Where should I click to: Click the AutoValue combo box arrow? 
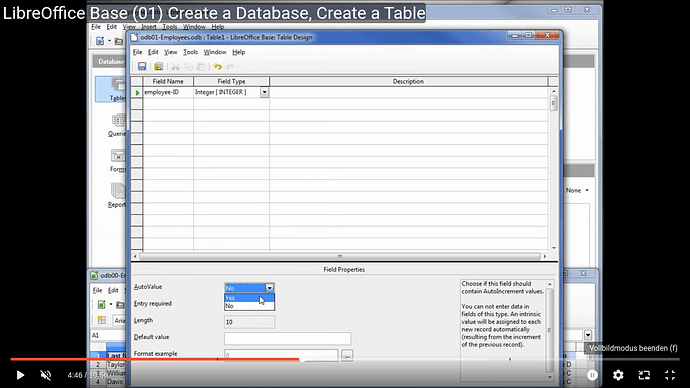click(269, 288)
